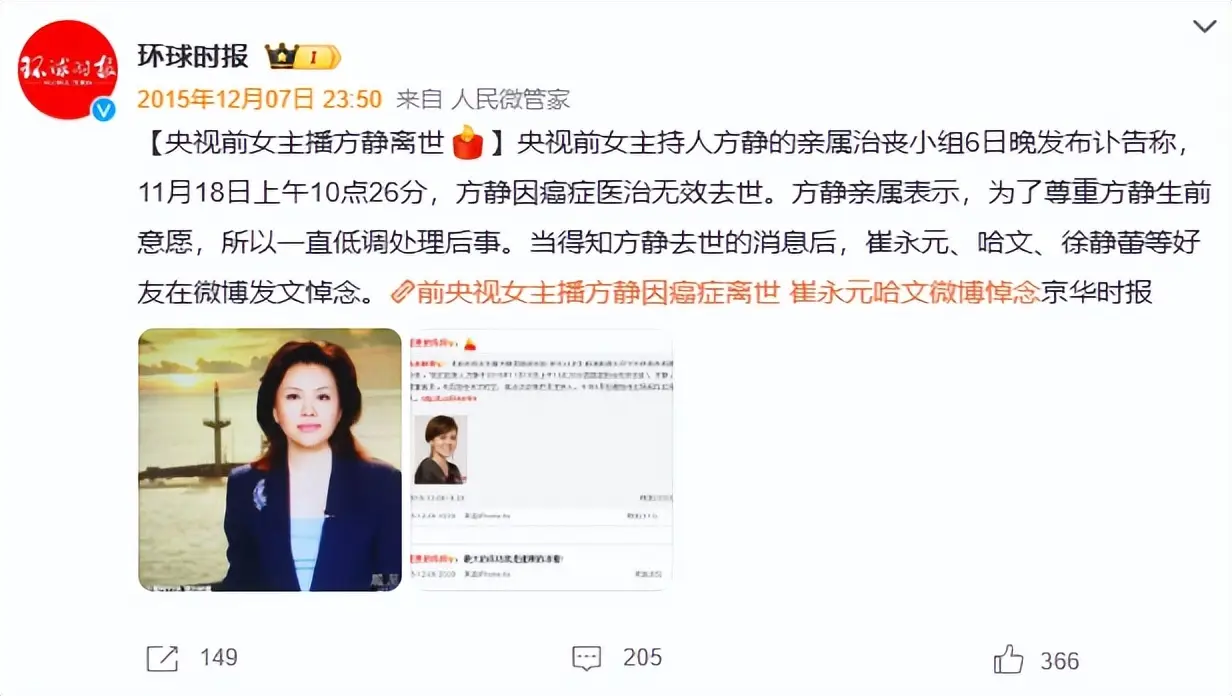
Task: Like the post with thumbs-up icon
Action: [1009, 659]
